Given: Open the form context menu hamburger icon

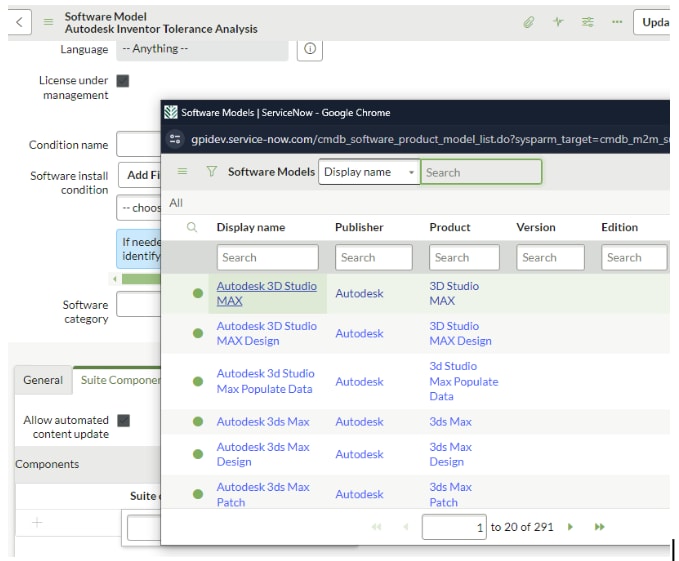Looking at the screenshot, I should [49, 22].
